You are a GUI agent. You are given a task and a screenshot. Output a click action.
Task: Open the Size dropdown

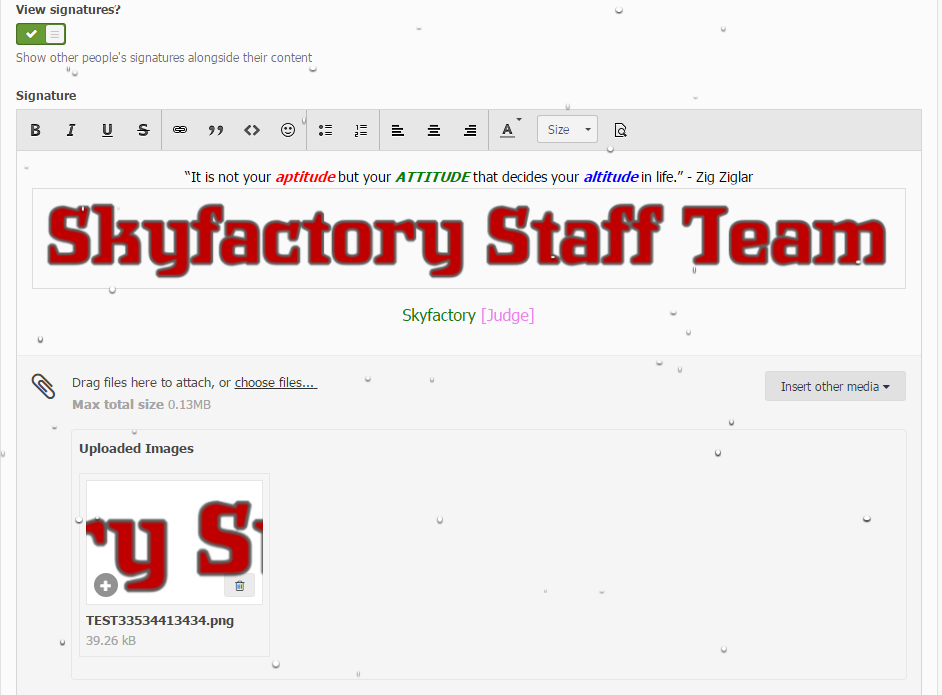click(x=567, y=130)
